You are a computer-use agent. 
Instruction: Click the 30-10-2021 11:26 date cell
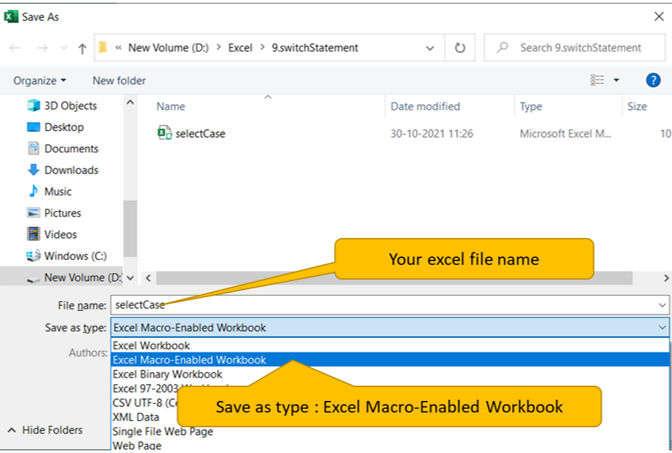click(x=432, y=134)
